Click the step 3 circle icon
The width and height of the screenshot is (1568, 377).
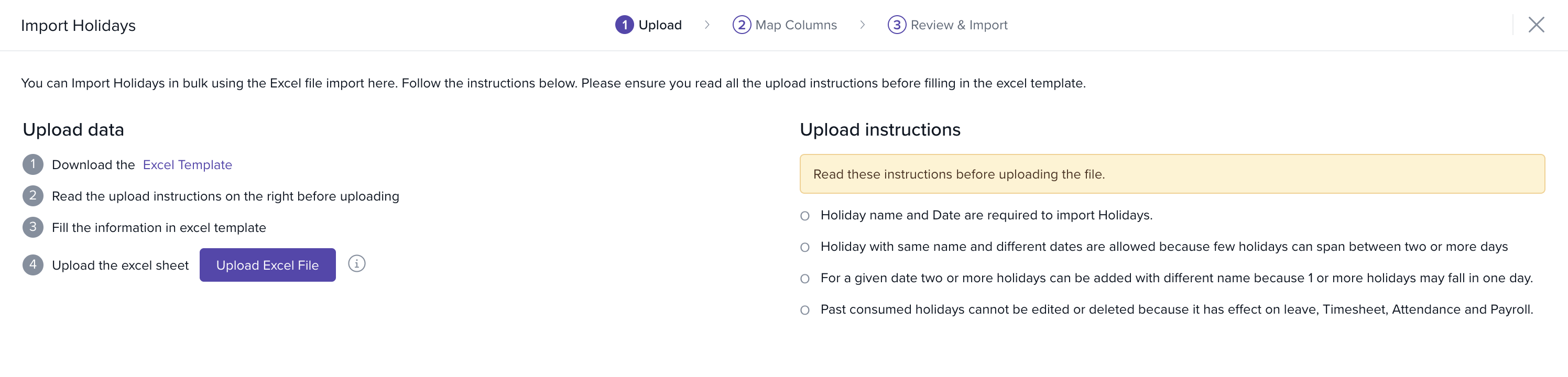tap(896, 25)
